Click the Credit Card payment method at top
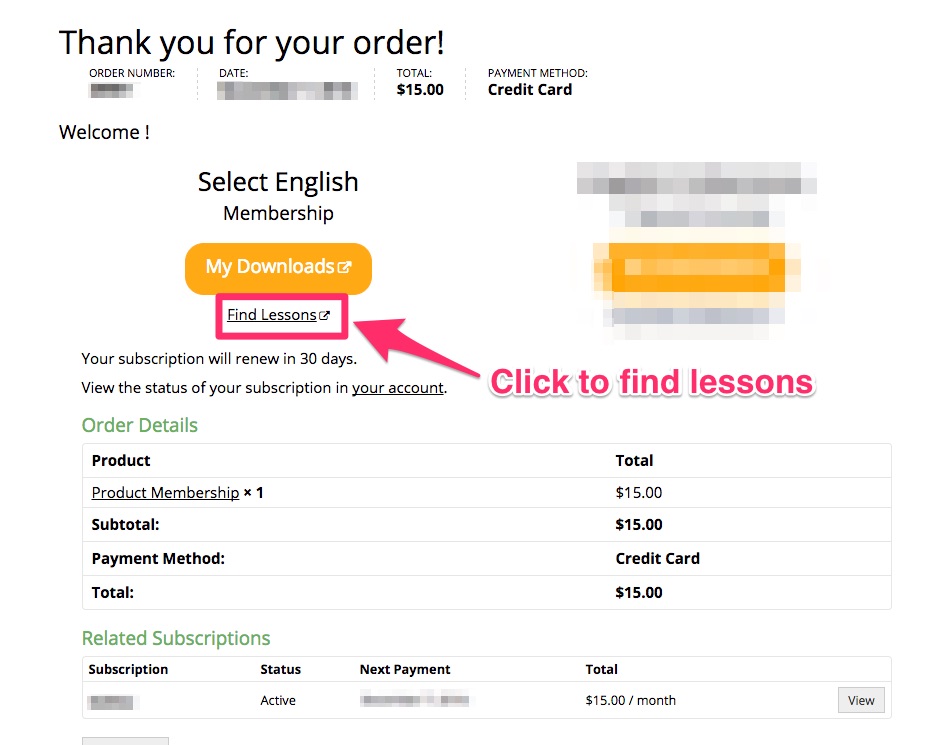The height and width of the screenshot is (745, 945). [530, 90]
